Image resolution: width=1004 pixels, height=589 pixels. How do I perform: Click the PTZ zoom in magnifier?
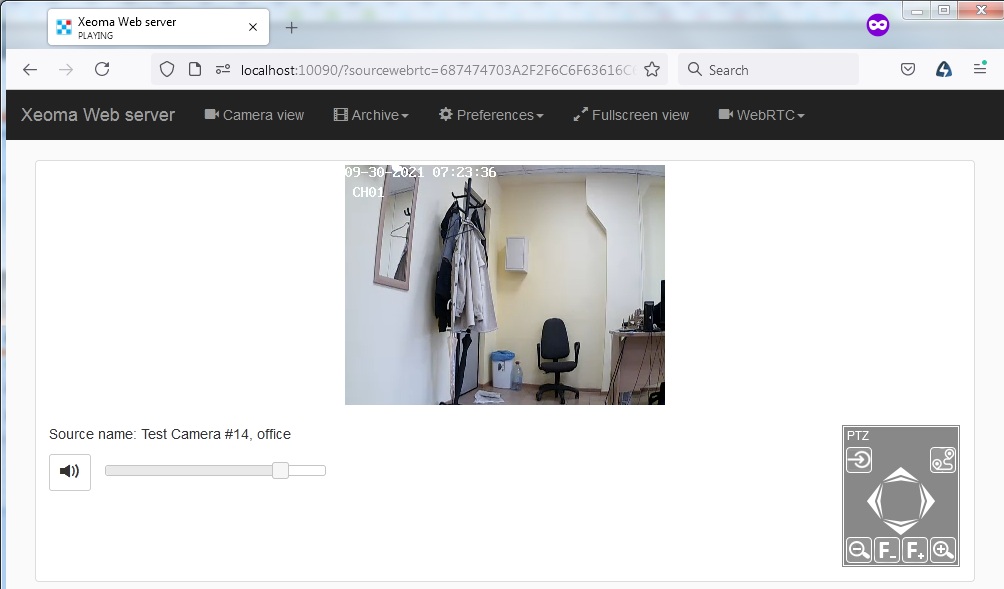(943, 550)
